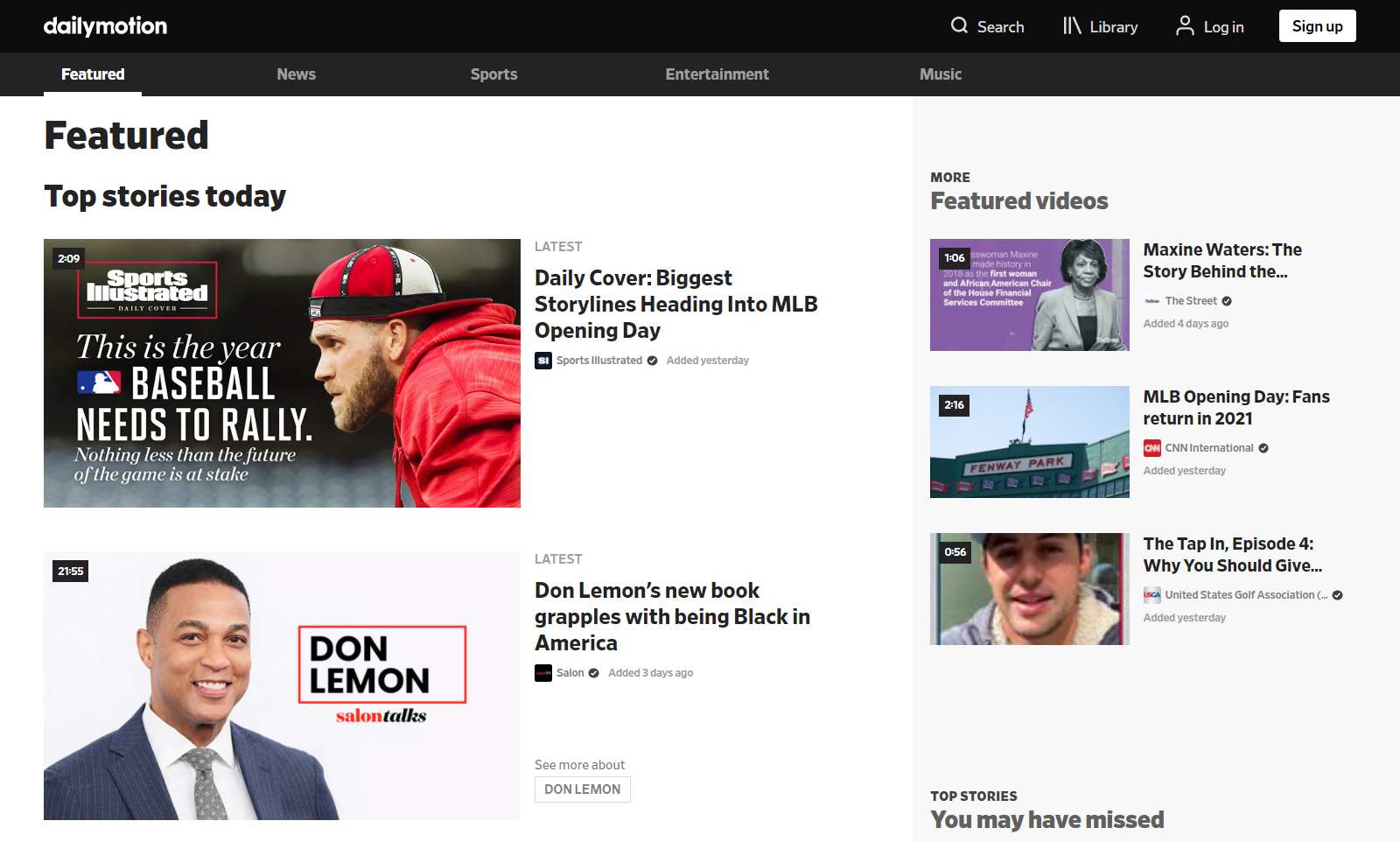
Task: Click the "Featured videos" heading
Action: tap(1019, 201)
